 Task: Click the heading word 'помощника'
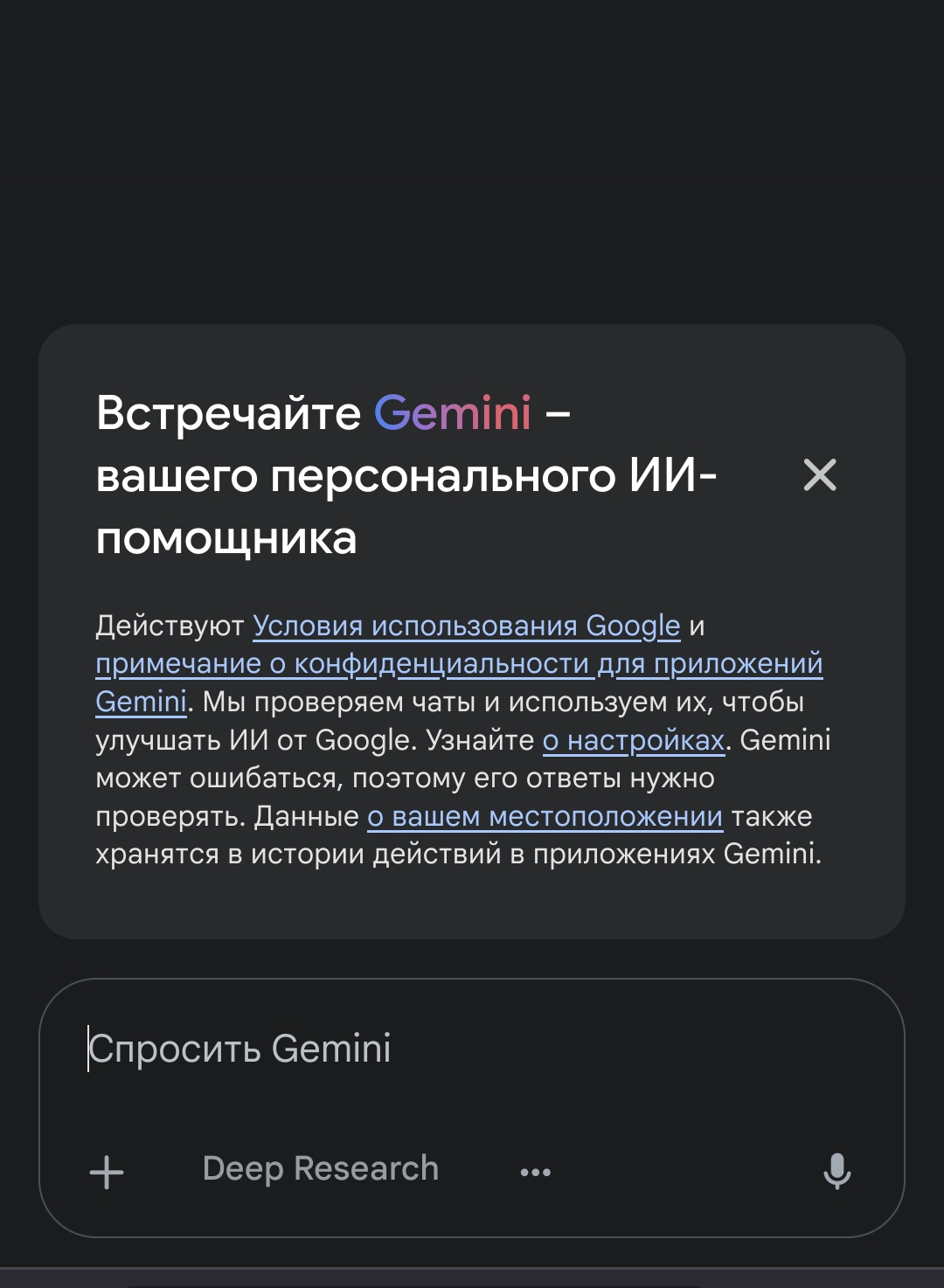[226, 538]
